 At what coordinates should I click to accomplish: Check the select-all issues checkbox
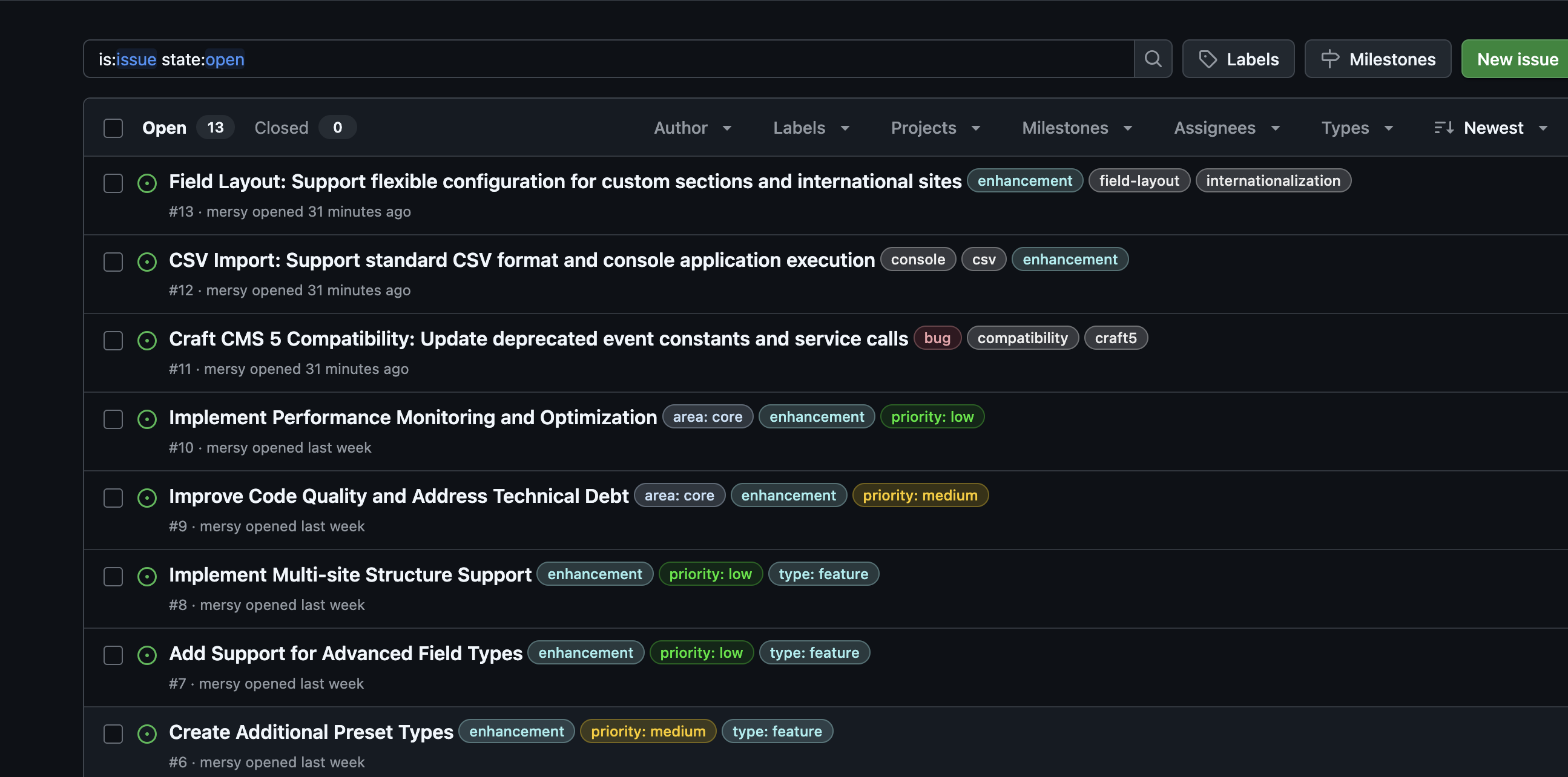(x=113, y=128)
